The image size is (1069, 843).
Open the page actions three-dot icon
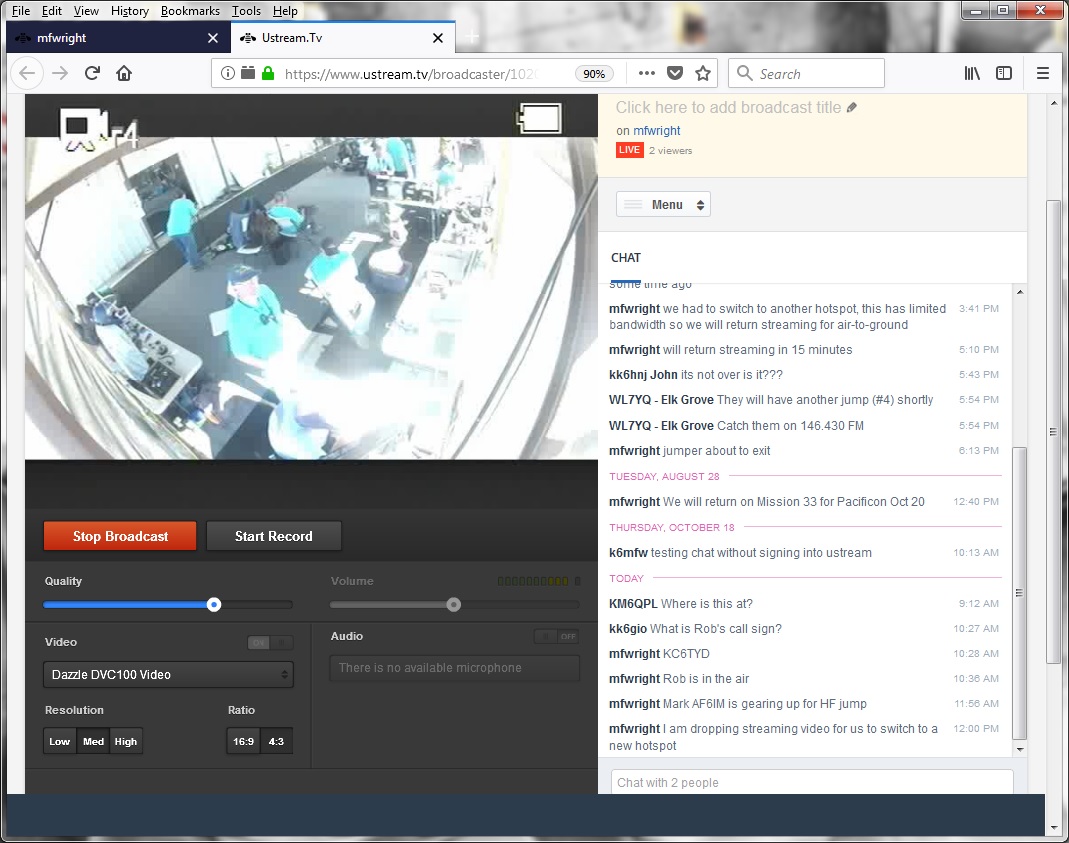pyautogui.click(x=646, y=73)
